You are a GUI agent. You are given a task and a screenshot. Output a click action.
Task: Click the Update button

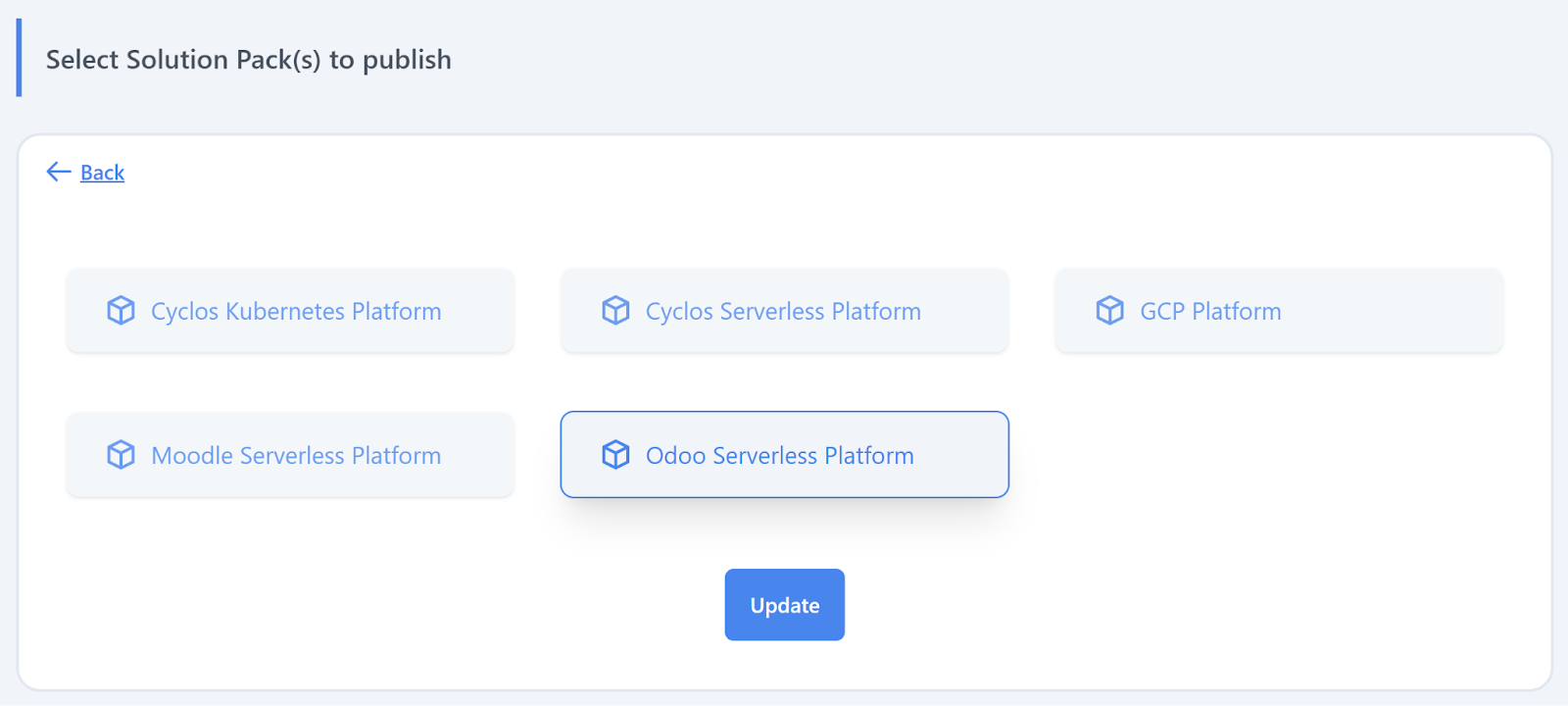coord(785,605)
